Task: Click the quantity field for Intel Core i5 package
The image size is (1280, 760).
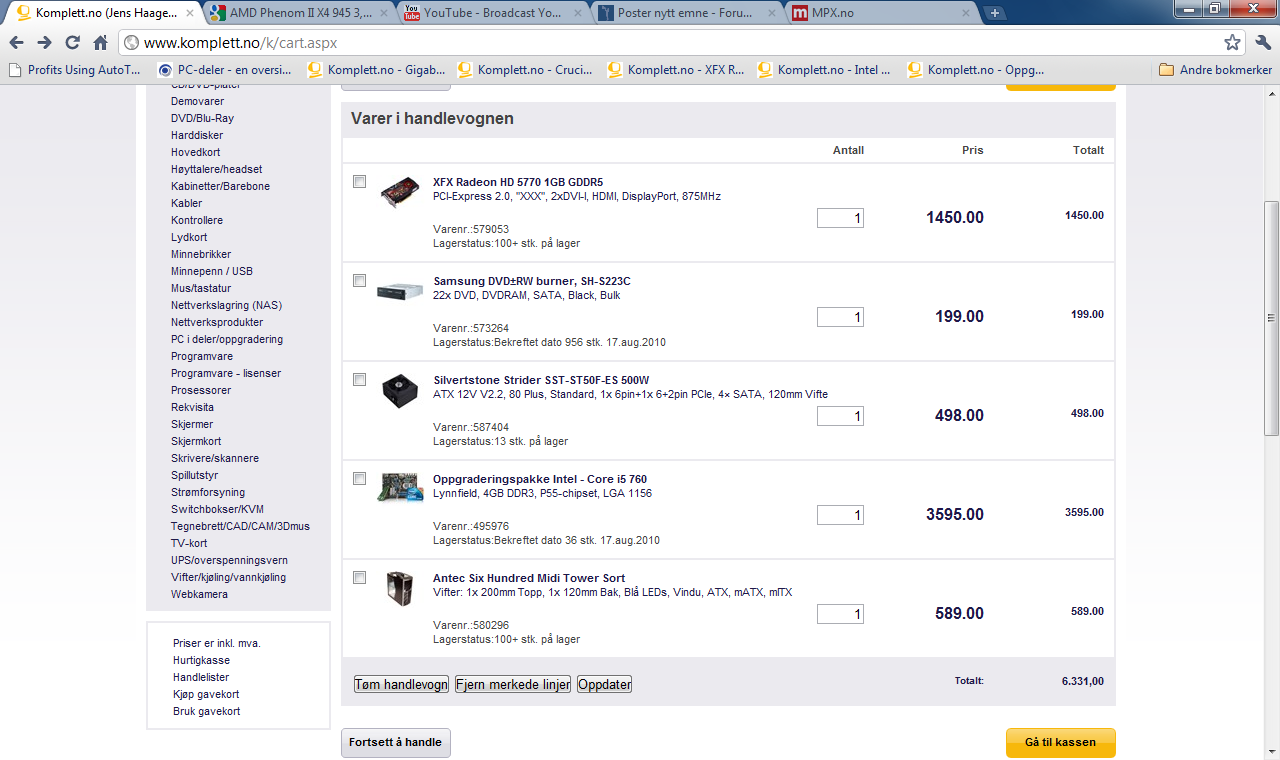Action: [x=840, y=515]
